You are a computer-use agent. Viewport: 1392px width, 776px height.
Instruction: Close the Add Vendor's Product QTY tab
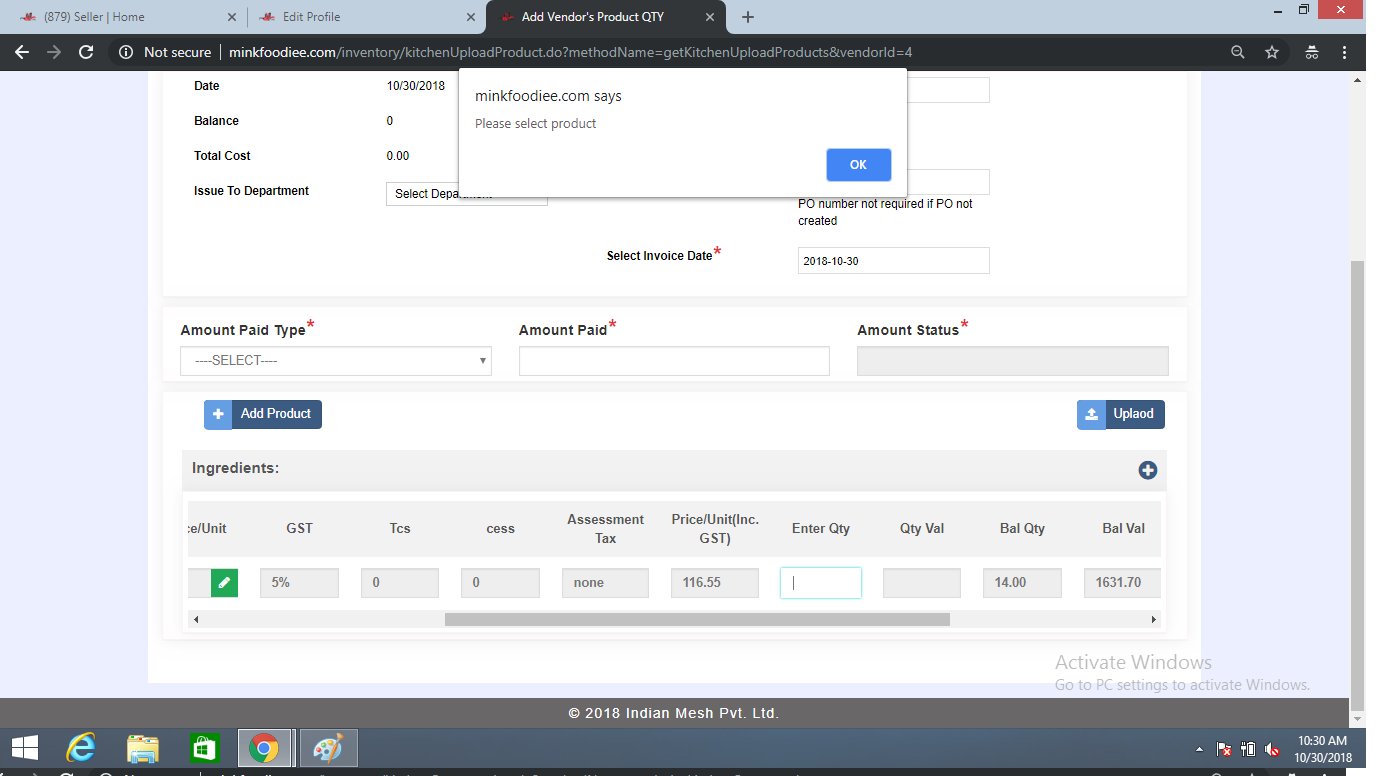[x=709, y=17]
